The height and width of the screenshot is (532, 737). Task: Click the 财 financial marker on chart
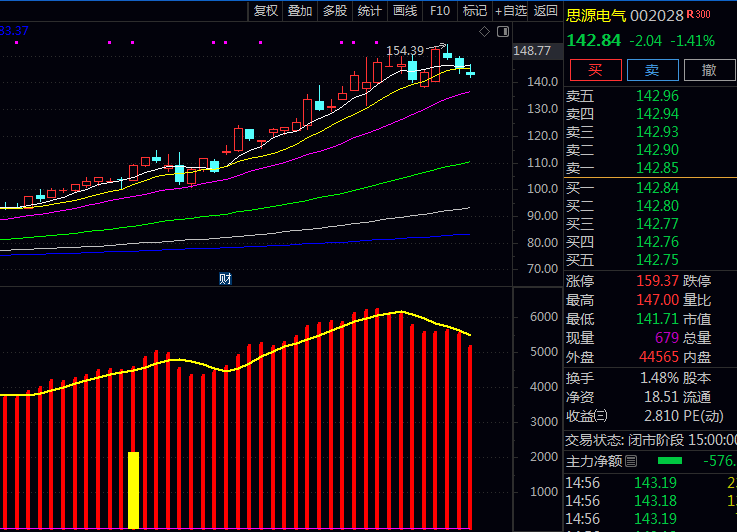coord(225,279)
